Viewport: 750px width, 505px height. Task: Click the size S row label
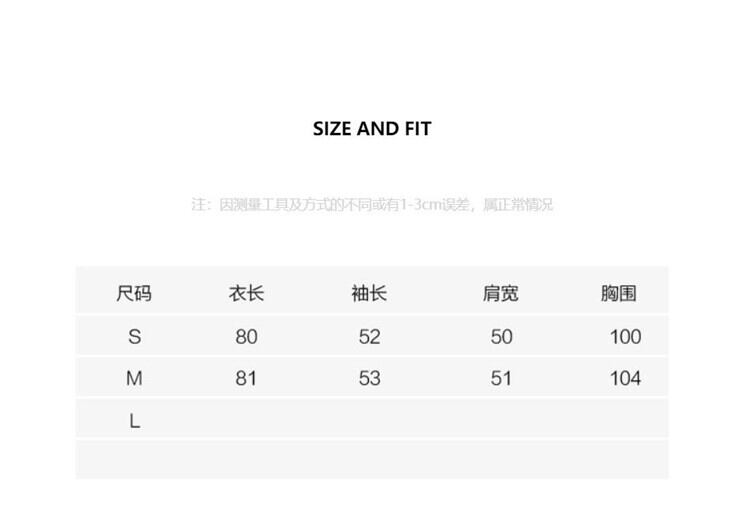134,337
